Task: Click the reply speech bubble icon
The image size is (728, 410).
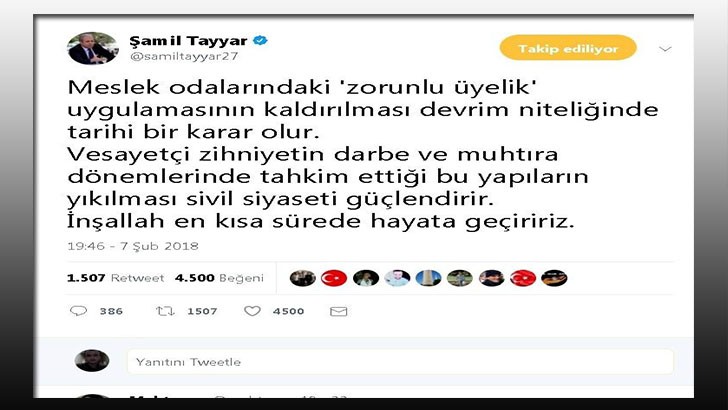Action: 78,311
